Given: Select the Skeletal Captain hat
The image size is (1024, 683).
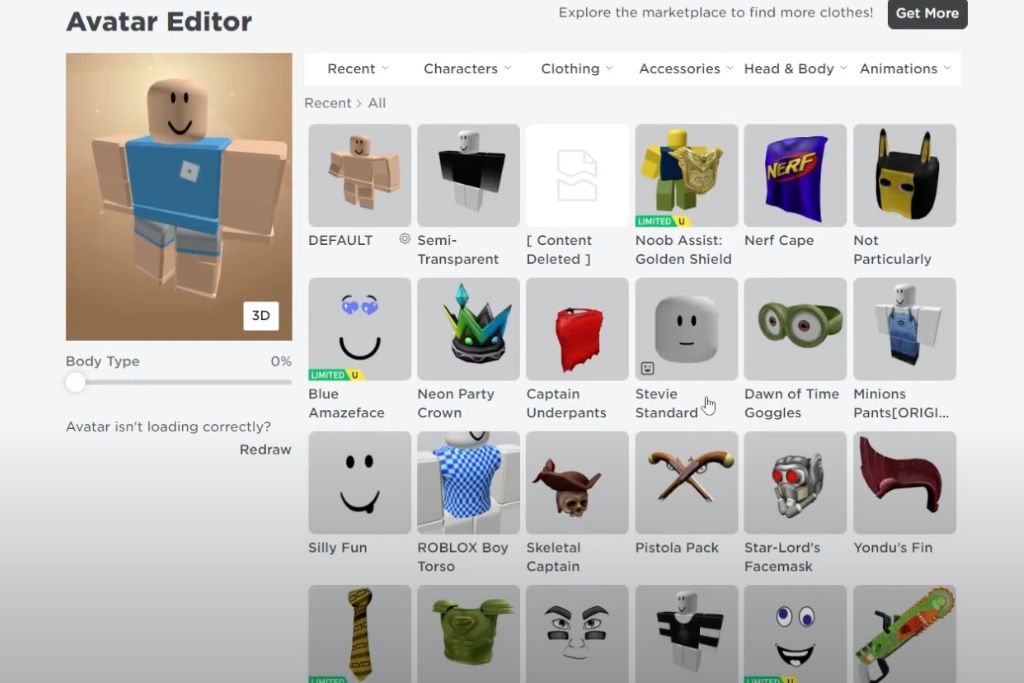Looking at the screenshot, I should 577,483.
